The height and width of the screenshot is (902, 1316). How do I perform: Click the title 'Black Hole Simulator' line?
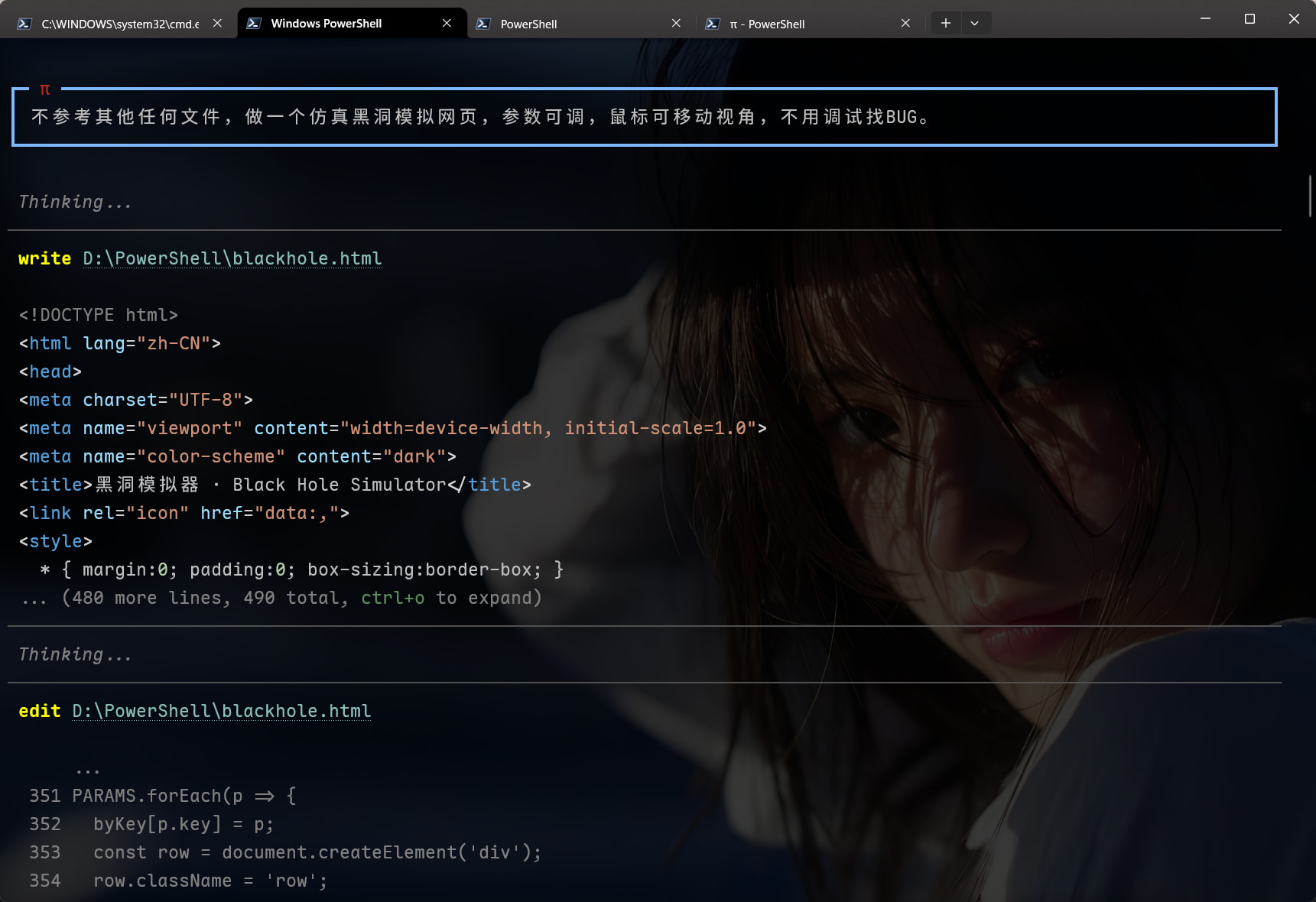click(x=275, y=485)
